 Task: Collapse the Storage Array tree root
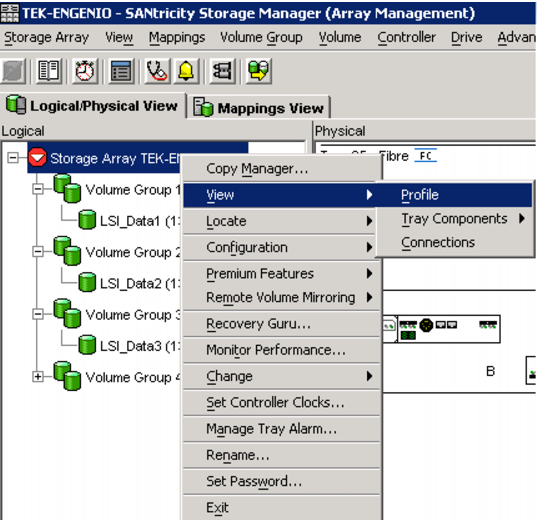coord(13,158)
